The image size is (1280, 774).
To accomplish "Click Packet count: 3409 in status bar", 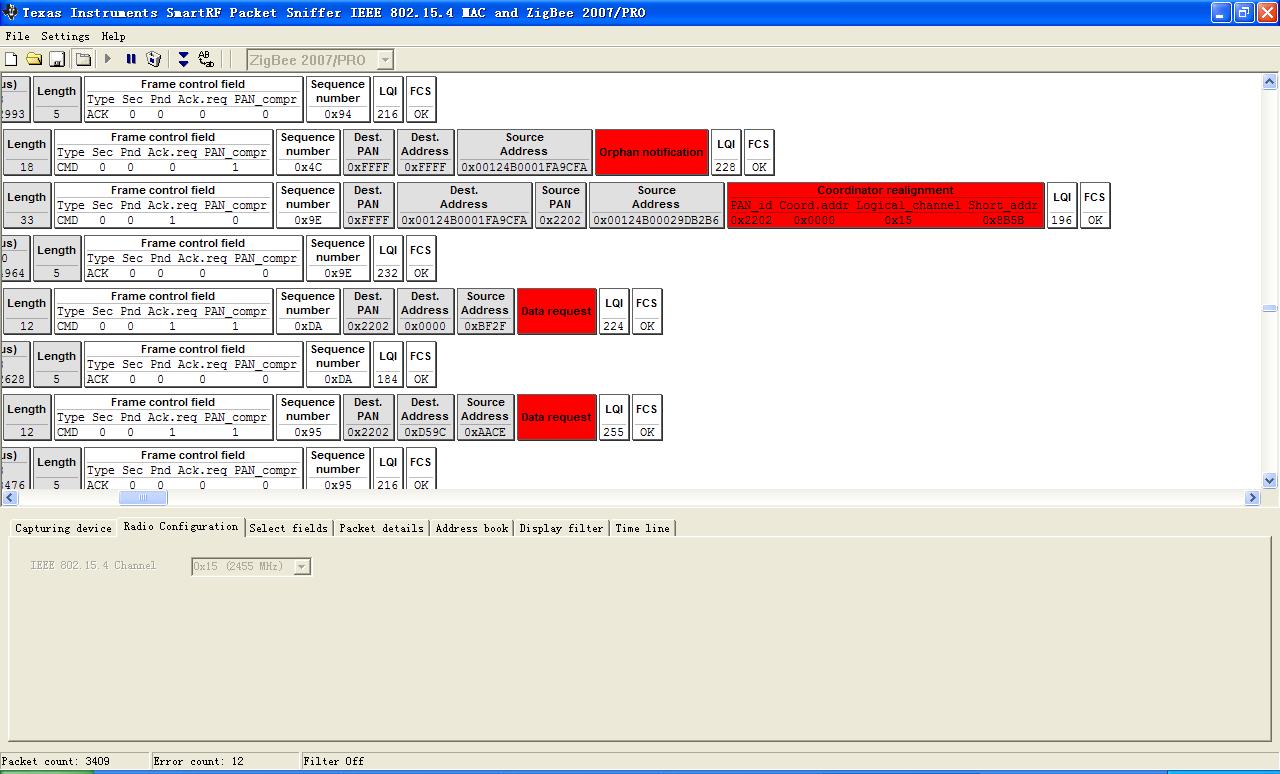I will pos(57,761).
